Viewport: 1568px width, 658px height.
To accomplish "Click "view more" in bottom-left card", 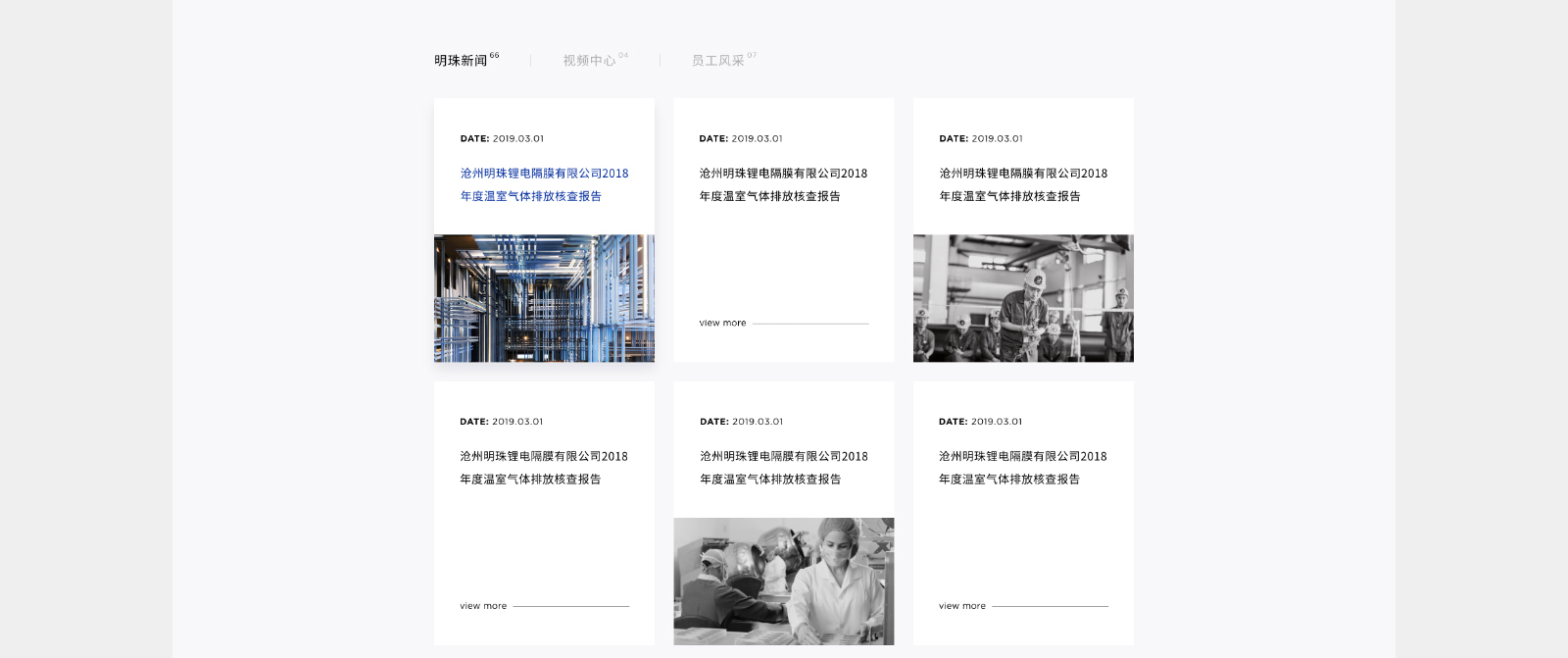I will click(x=483, y=606).
